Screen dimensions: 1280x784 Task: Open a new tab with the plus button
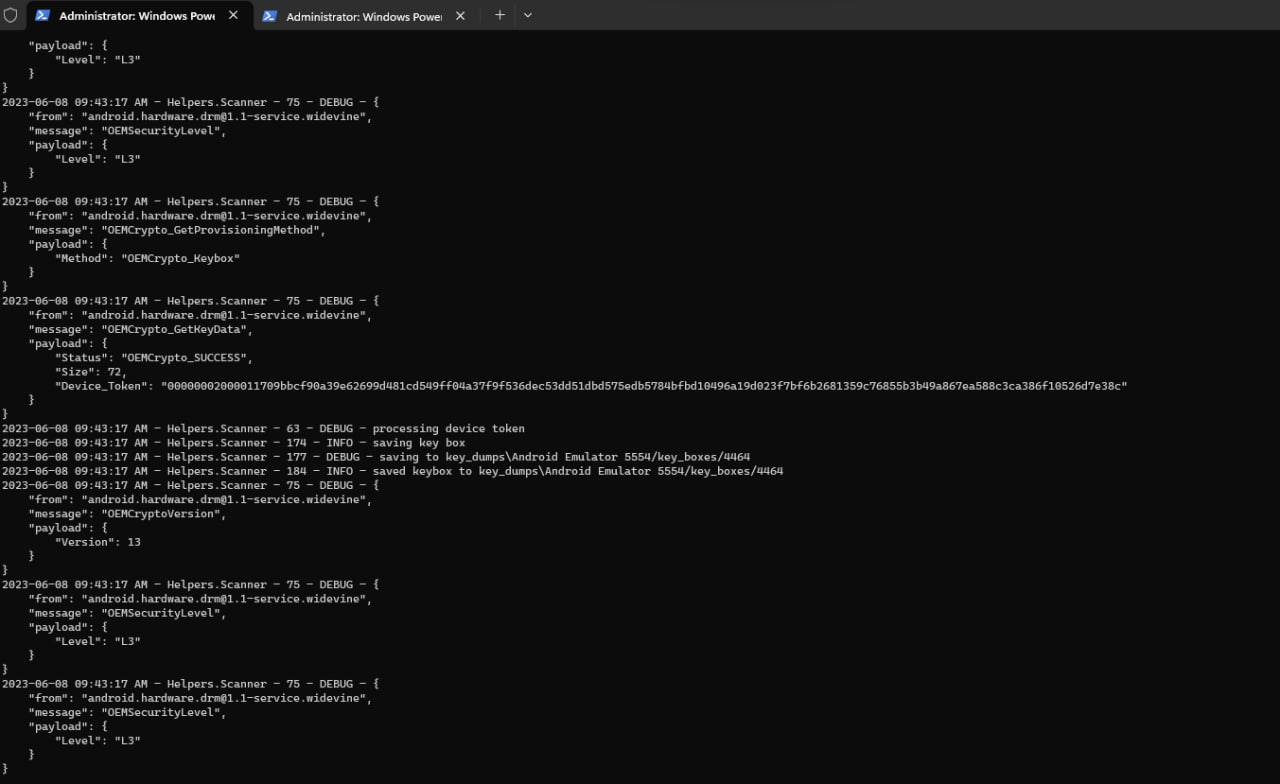click(500, 16)
